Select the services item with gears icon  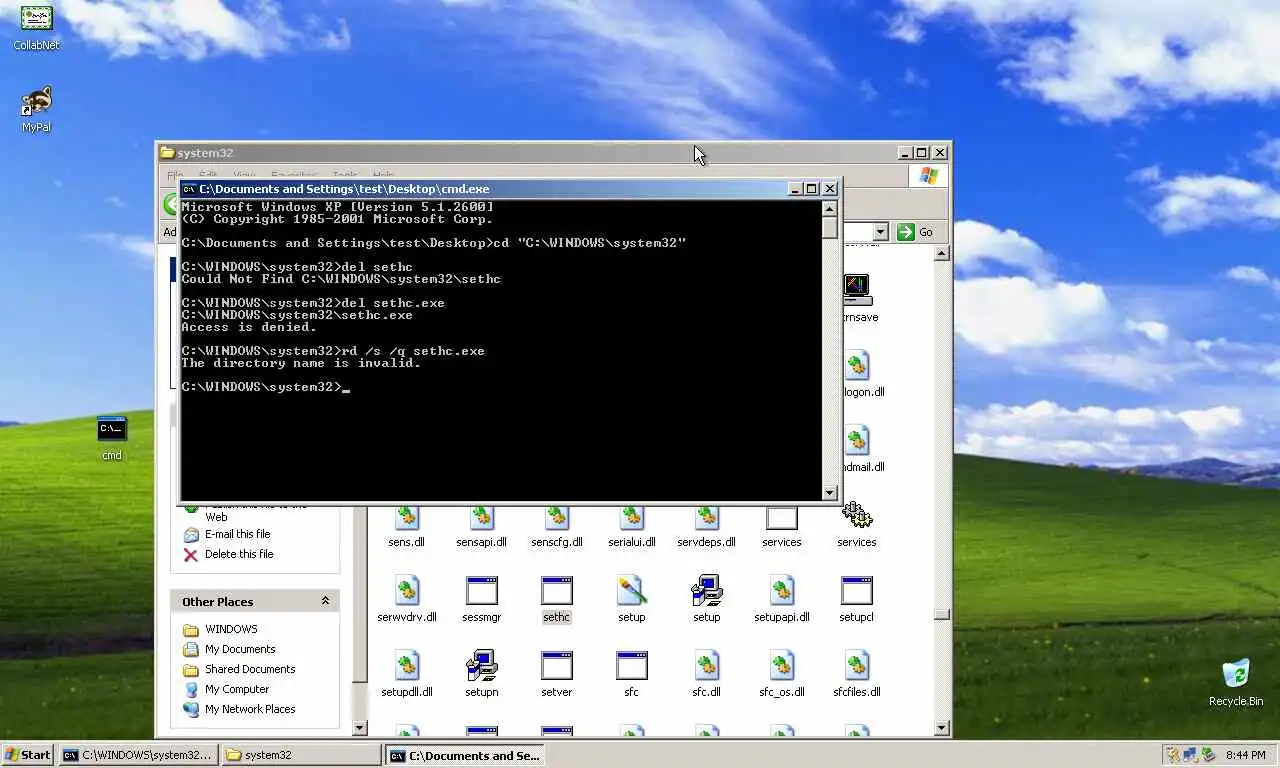(856, 525)
